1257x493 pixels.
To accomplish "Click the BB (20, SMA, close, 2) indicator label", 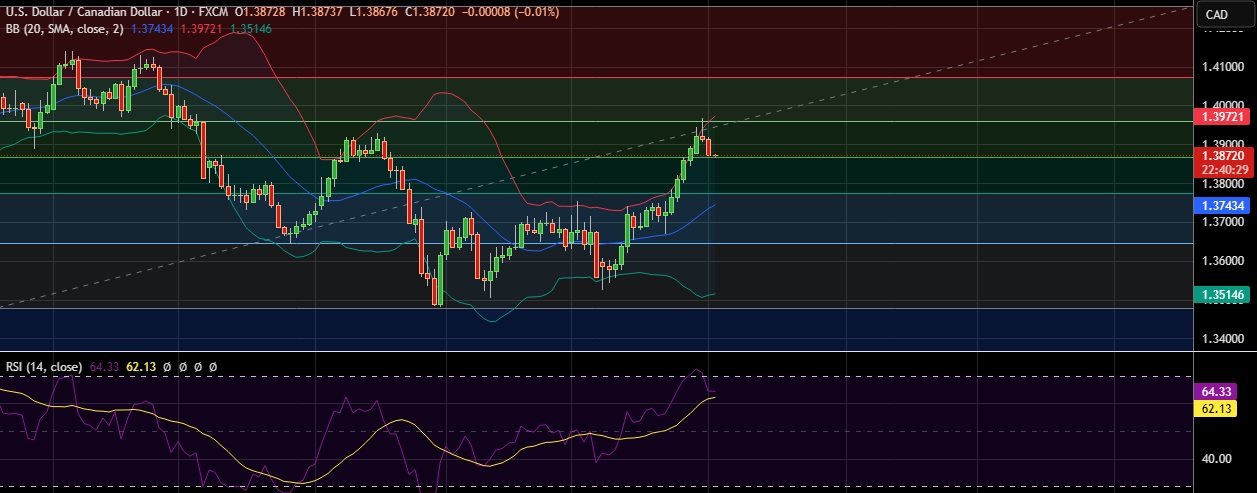I will (65, 29).
